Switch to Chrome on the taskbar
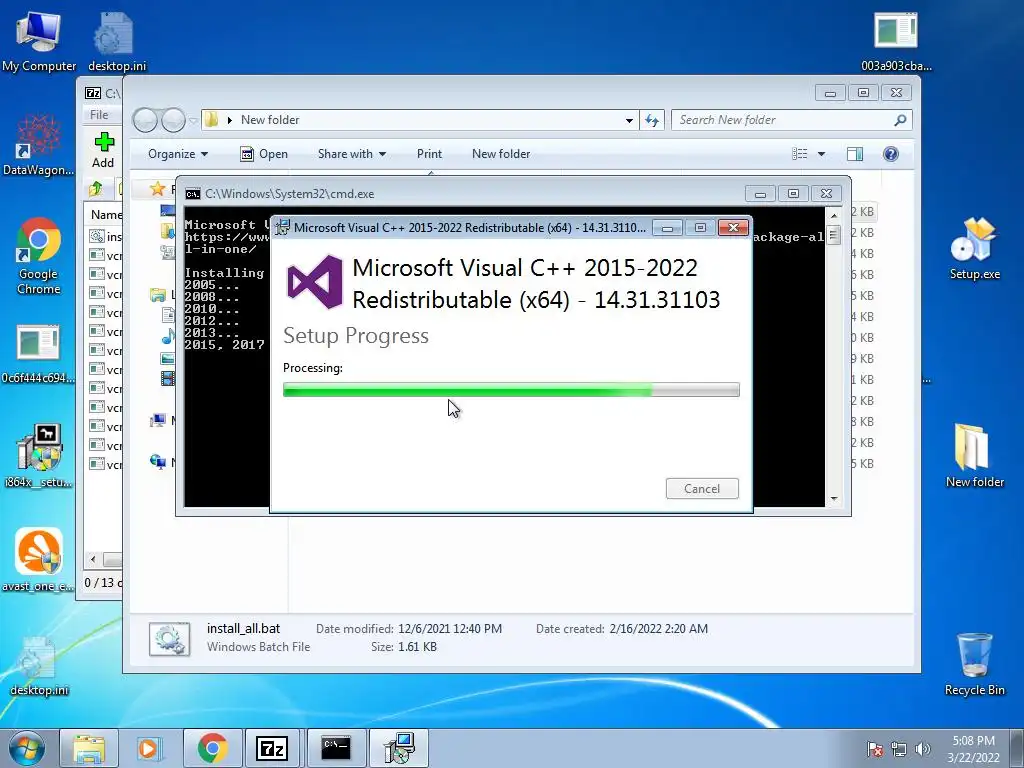 click(212, 748)
